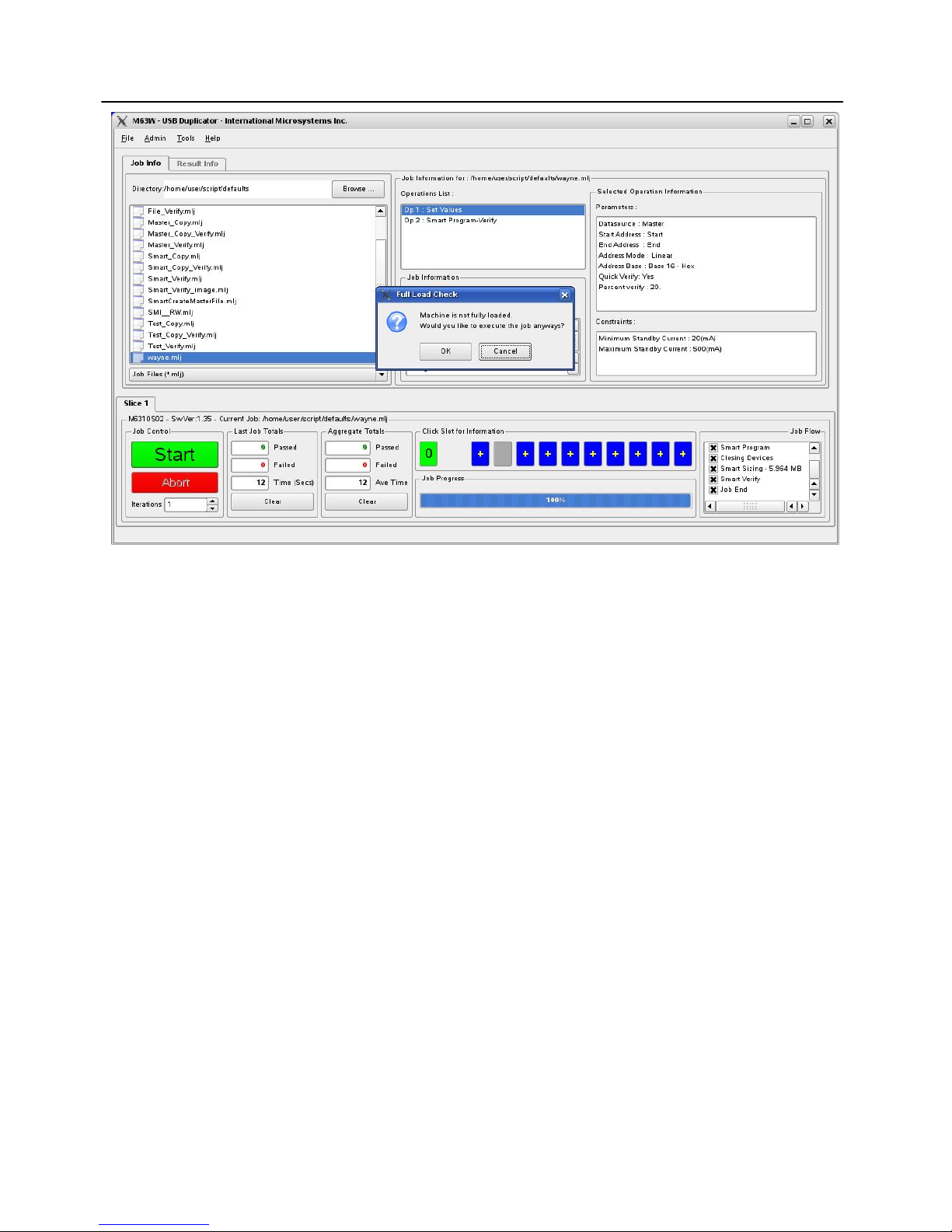This screenshot has height=1232, width=952.
Task: Click the Time (Secs) value field
Action: click(249, 483)
